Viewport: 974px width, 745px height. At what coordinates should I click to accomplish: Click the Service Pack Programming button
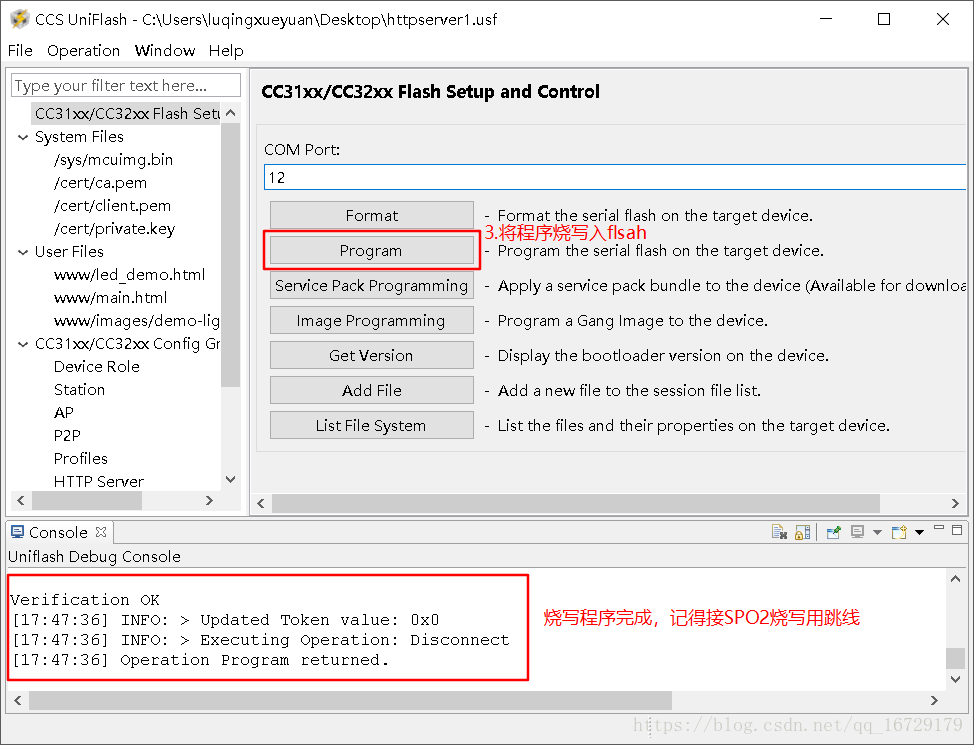click(371, 285)
